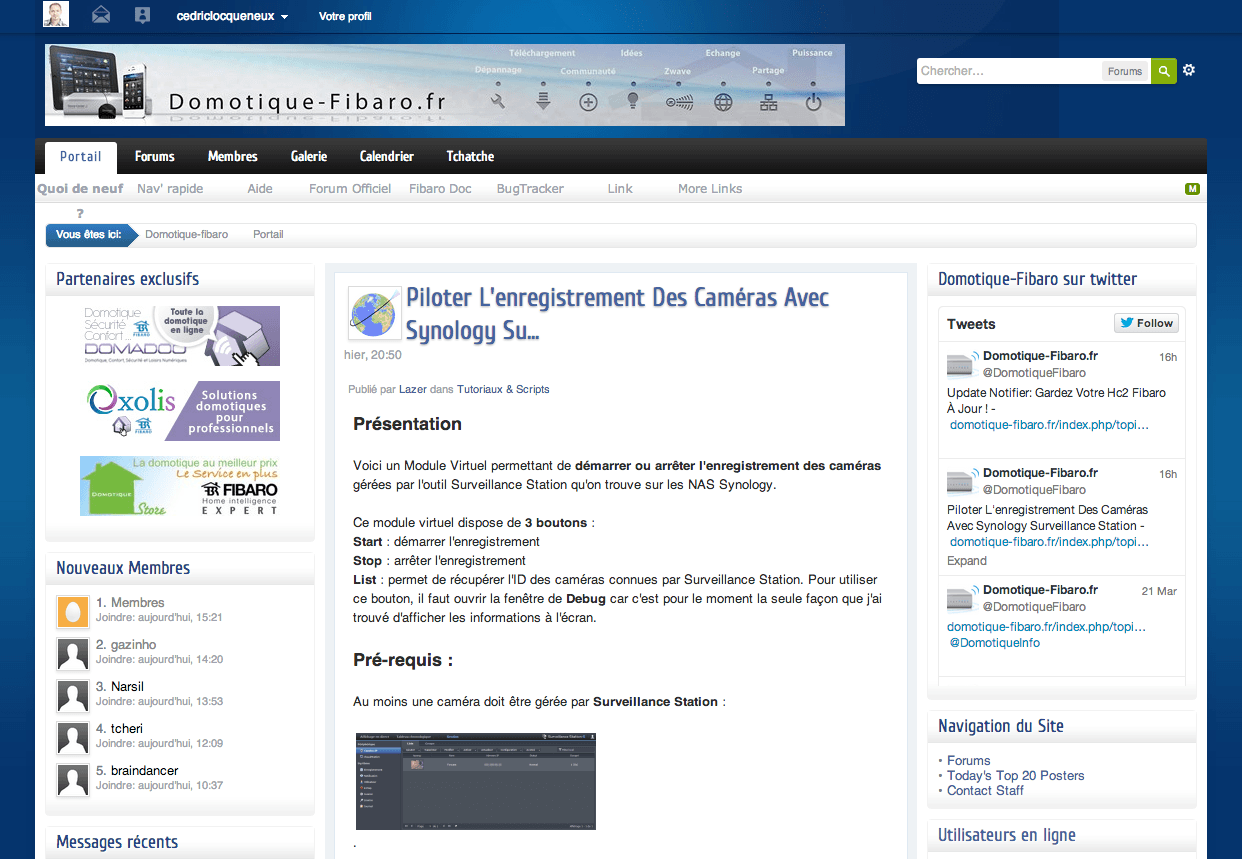
Task: Switch to the Forums tab
Action: tap(155, 157)
